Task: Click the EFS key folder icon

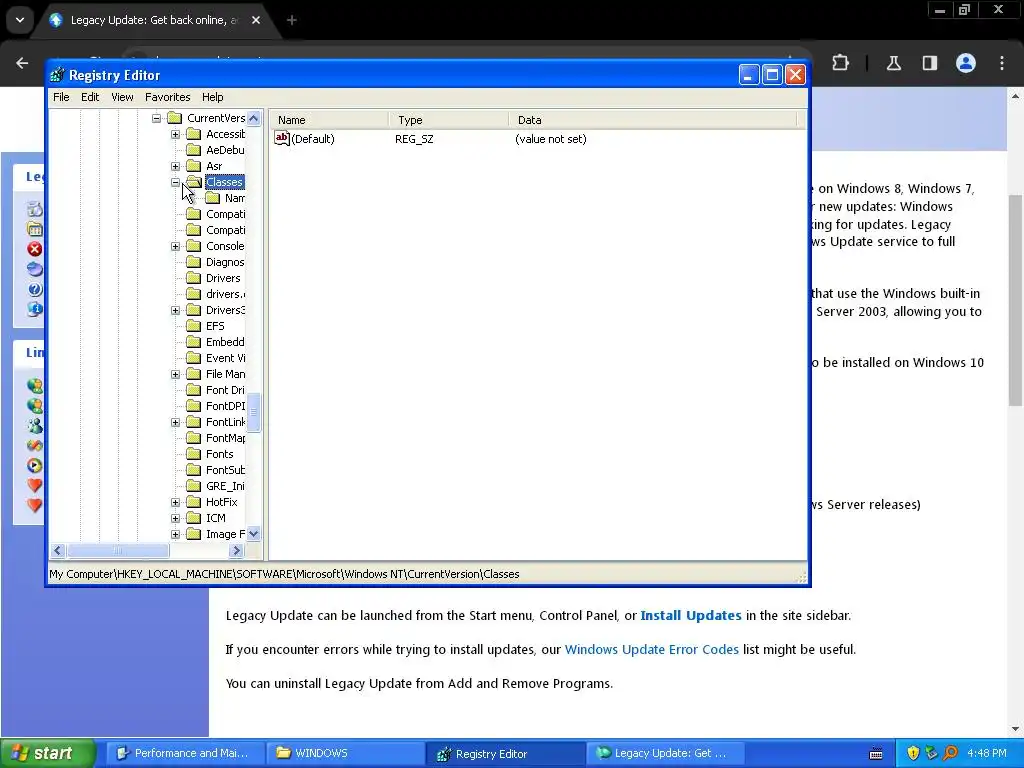Action: click(193, 326)
